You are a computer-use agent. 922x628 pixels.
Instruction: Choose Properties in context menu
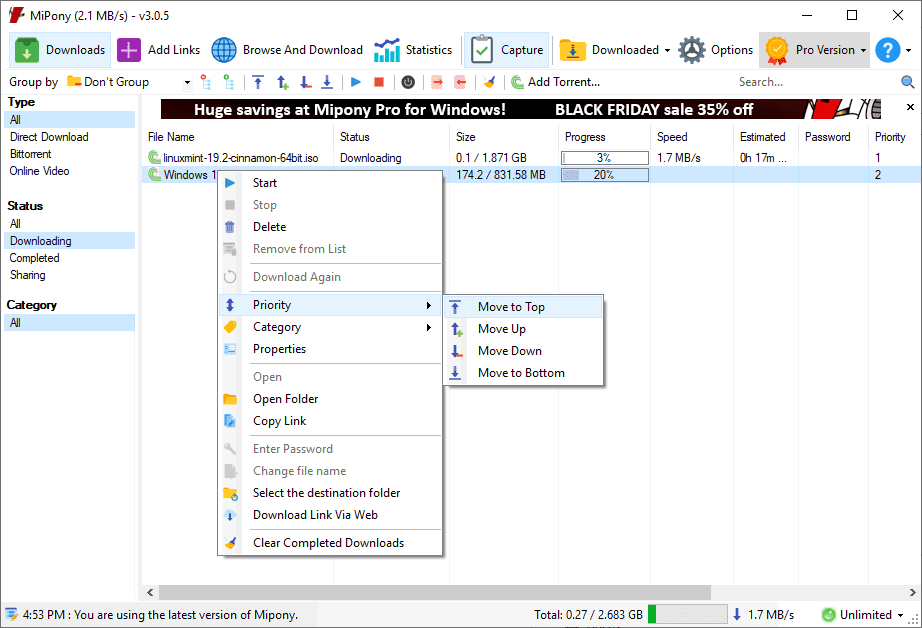tap(330, 349)
